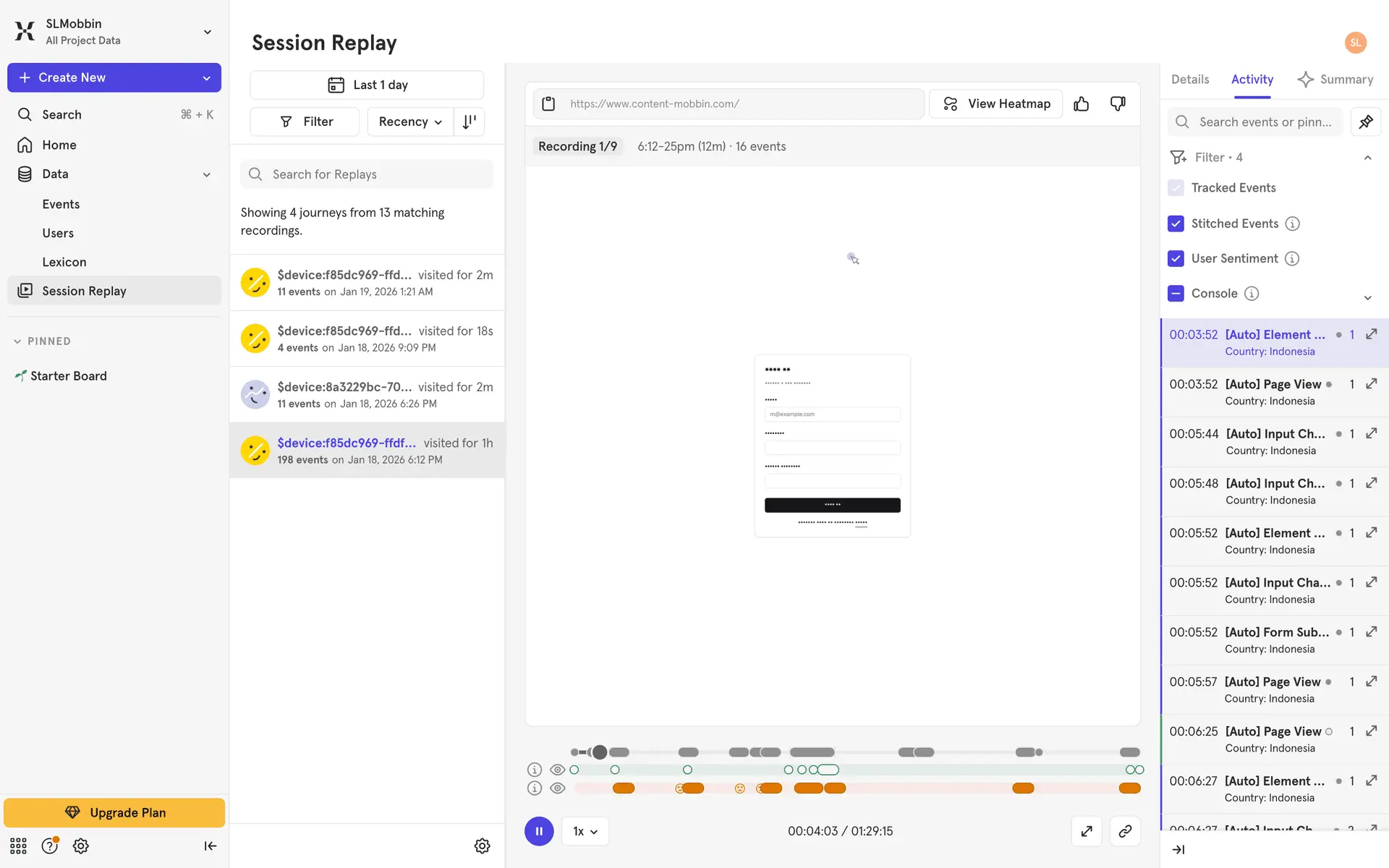
Task: Pause the session replay playback
Action: pos(539,831)
